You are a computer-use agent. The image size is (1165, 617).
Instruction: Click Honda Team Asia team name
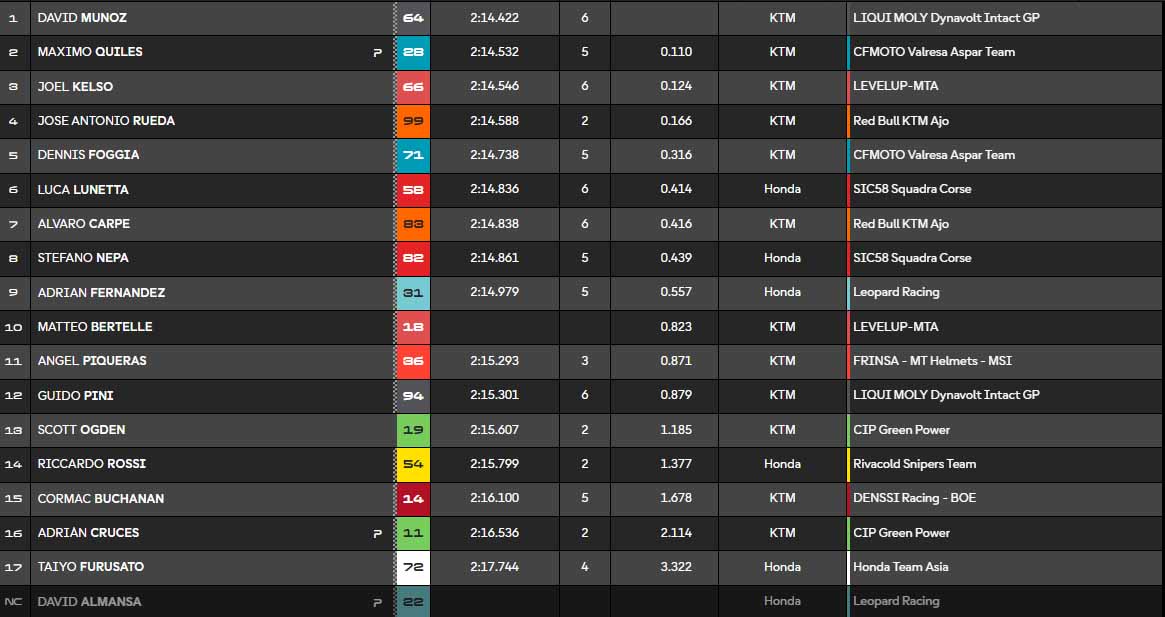(900, 567)
